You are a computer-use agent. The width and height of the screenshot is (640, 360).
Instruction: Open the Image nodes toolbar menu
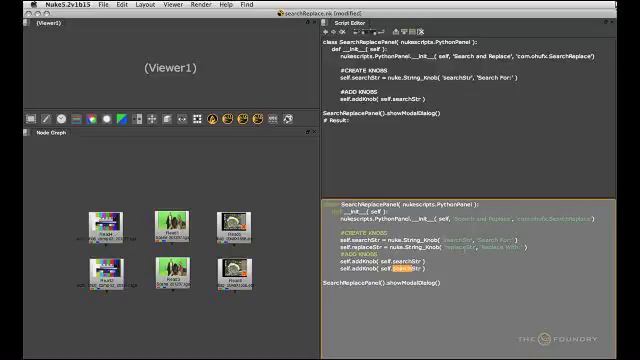pos(31,119)
